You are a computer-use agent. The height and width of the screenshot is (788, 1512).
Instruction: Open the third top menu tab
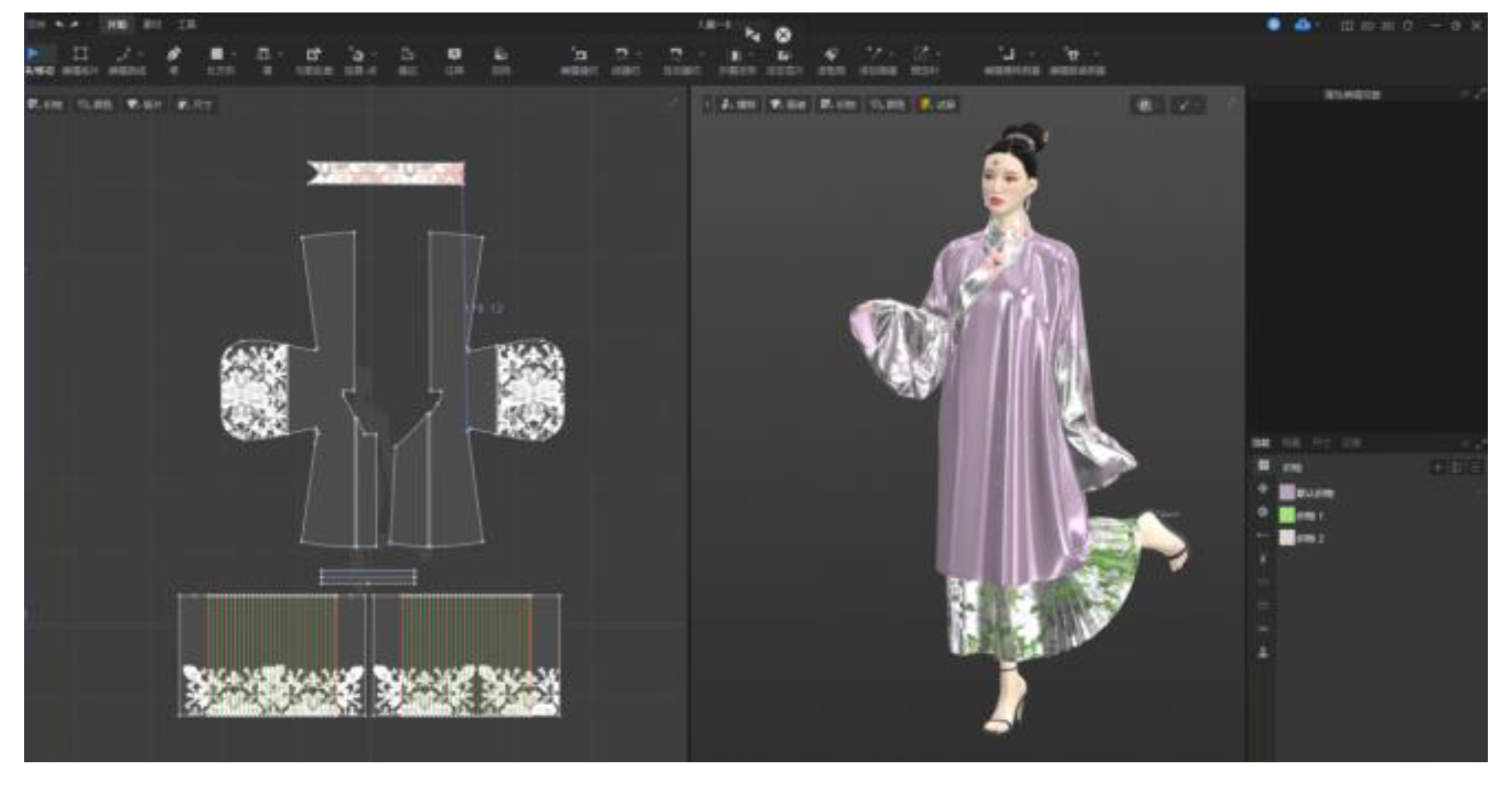coord(187,25)
